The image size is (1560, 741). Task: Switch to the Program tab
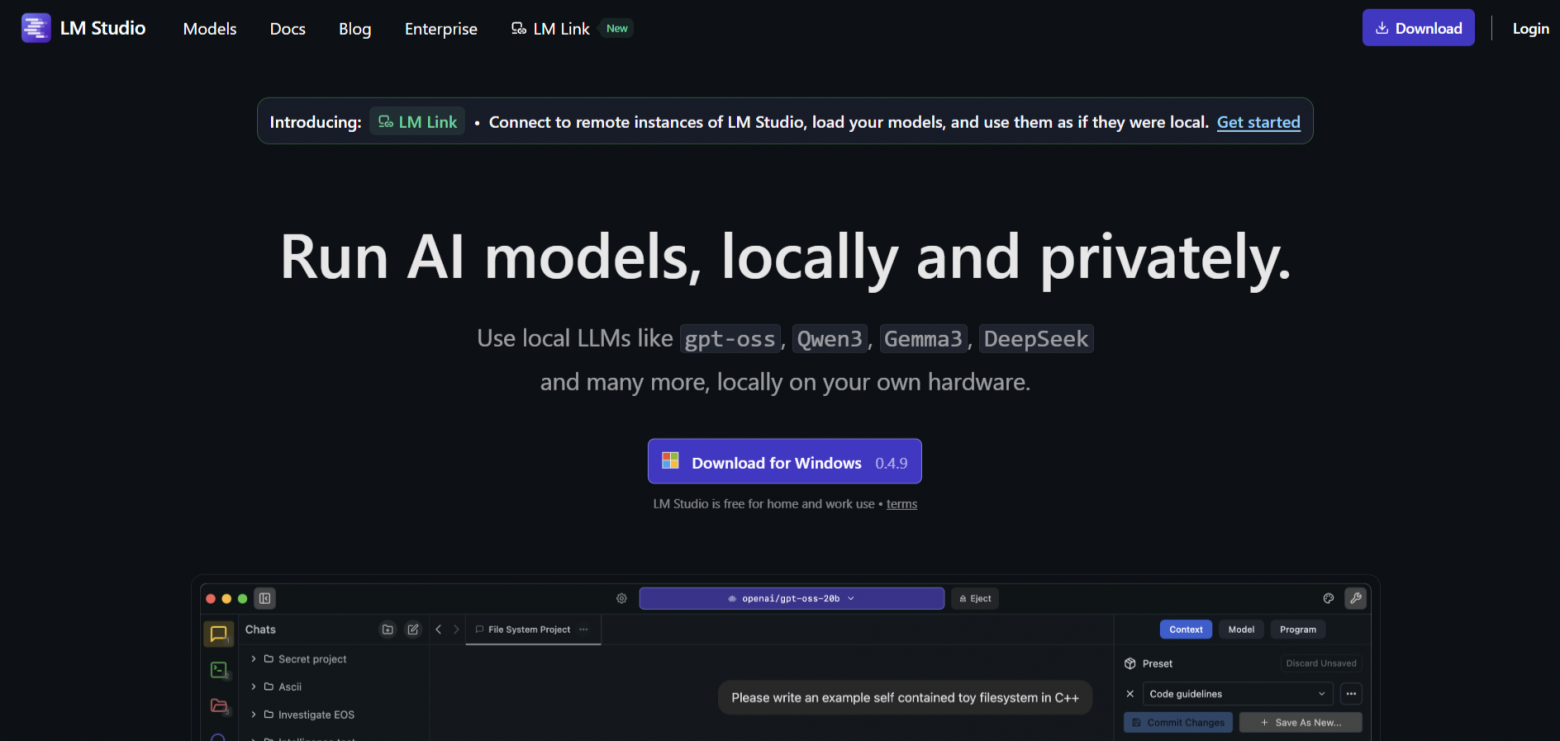pos(1298,629)
